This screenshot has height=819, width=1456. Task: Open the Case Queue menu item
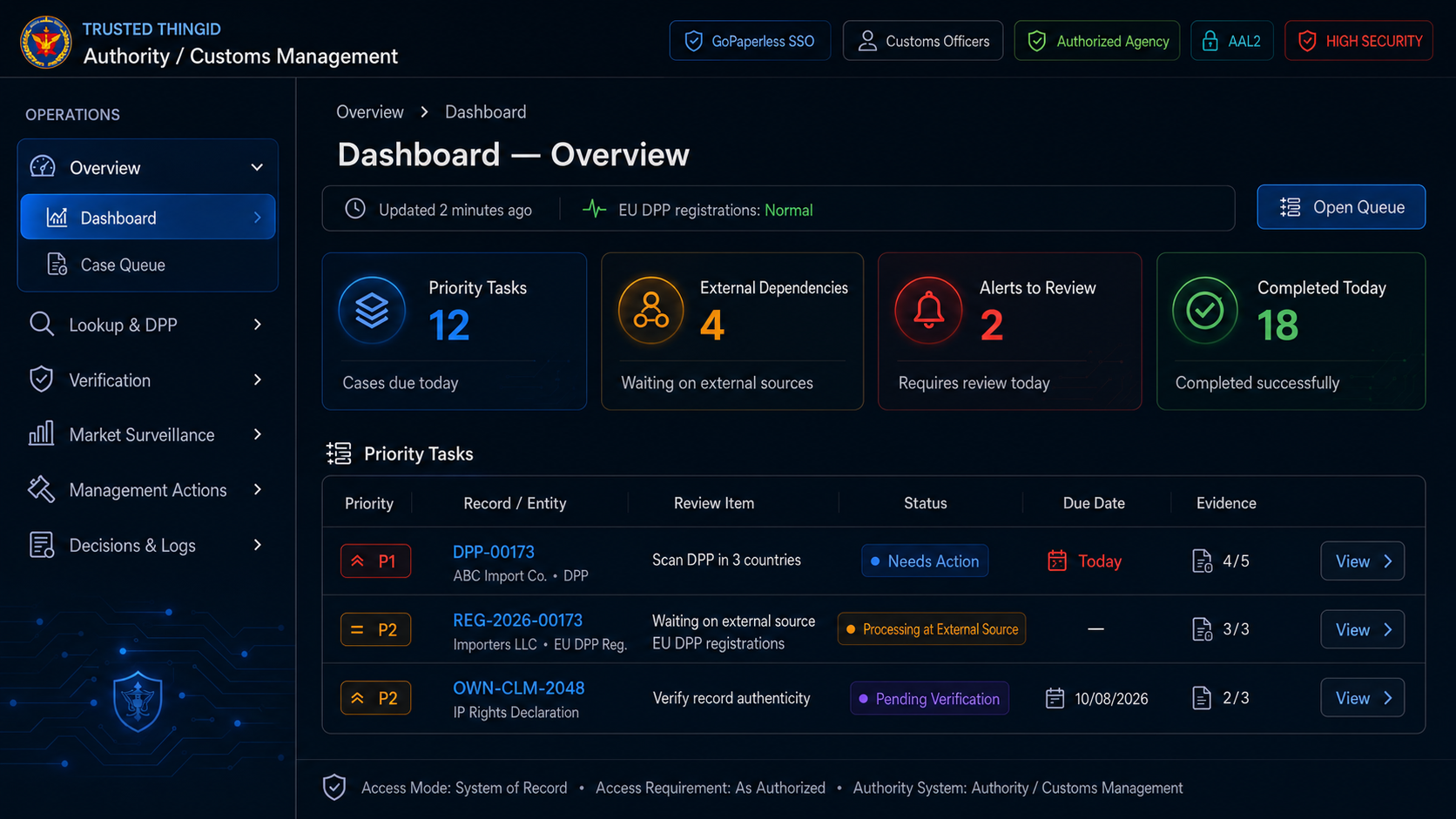point(147,265)
